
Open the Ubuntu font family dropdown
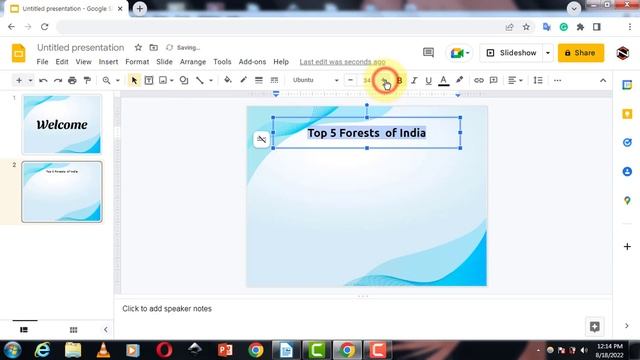315,80
